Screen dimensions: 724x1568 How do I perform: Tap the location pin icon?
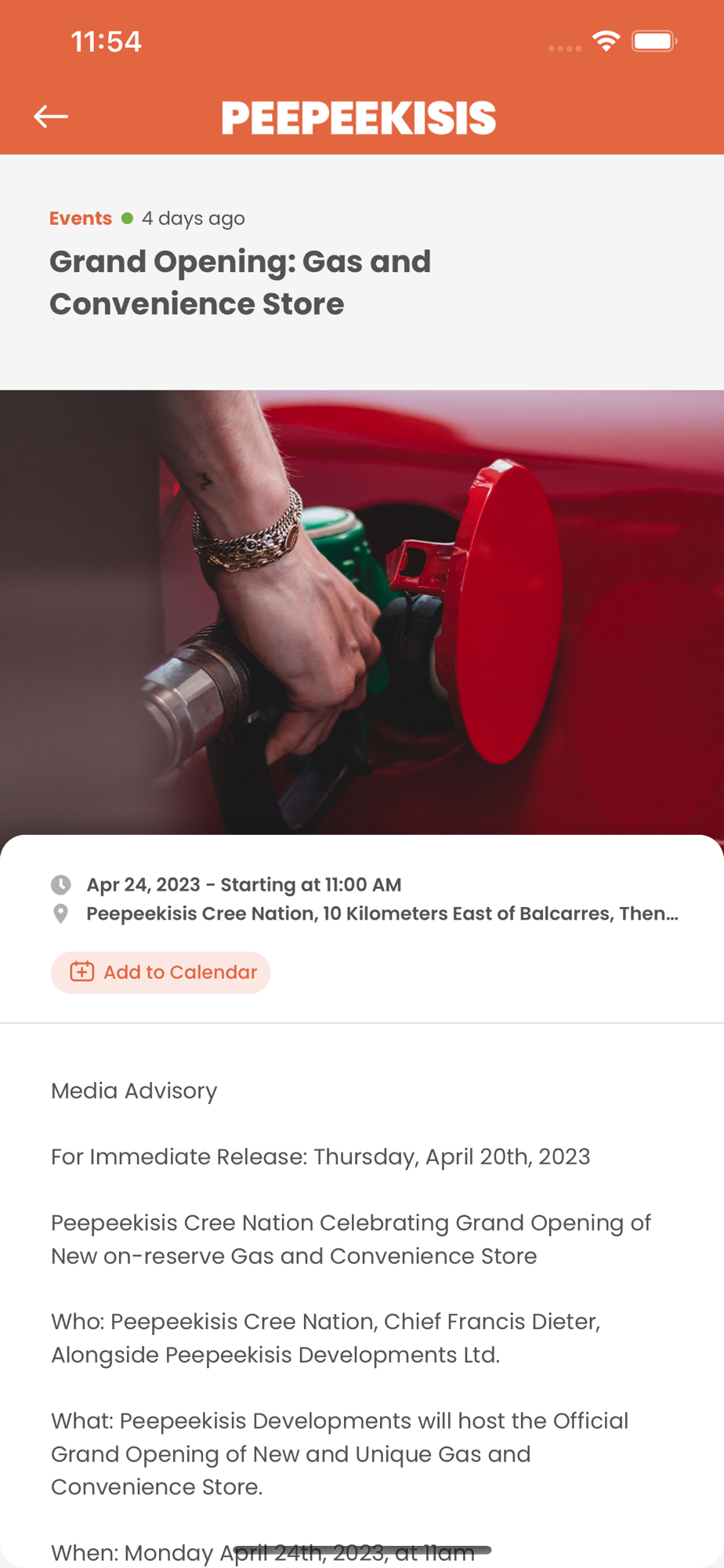pos(60,914)
